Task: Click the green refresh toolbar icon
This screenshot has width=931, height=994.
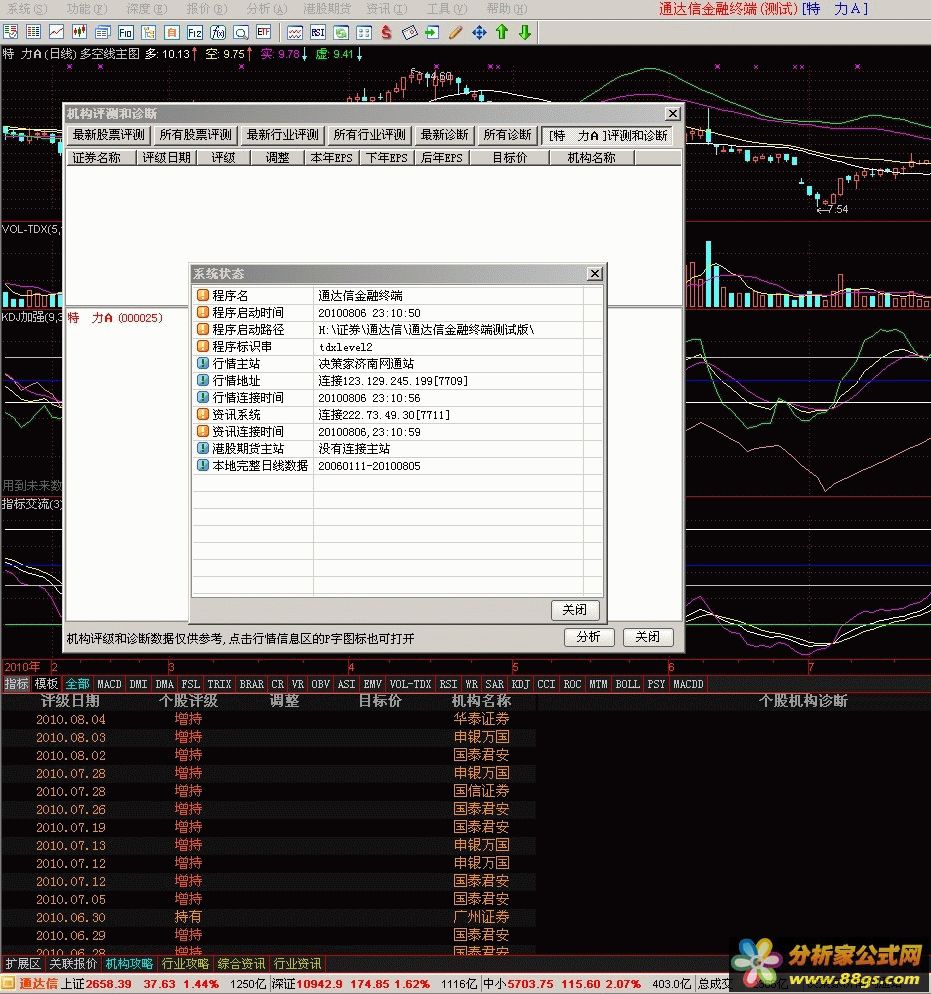Action: point(341,32)
